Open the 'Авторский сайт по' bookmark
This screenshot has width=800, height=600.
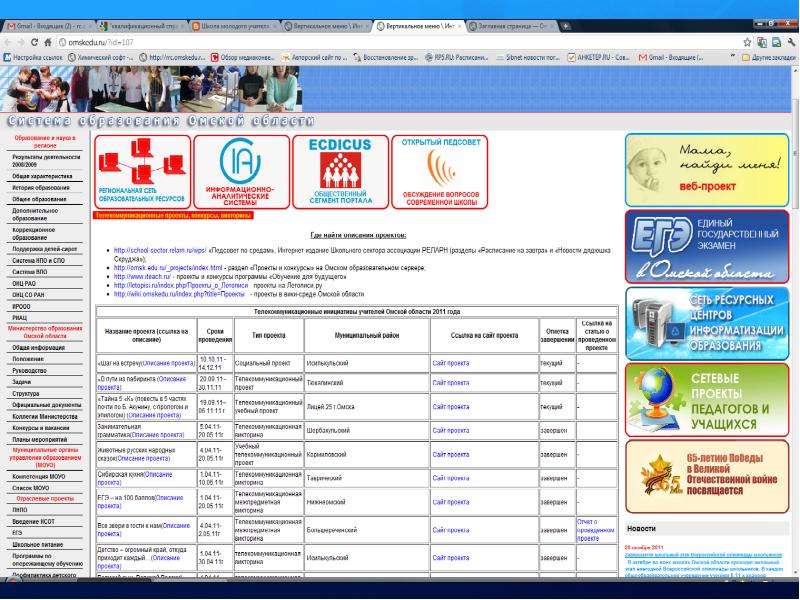[x=315, y=58]
